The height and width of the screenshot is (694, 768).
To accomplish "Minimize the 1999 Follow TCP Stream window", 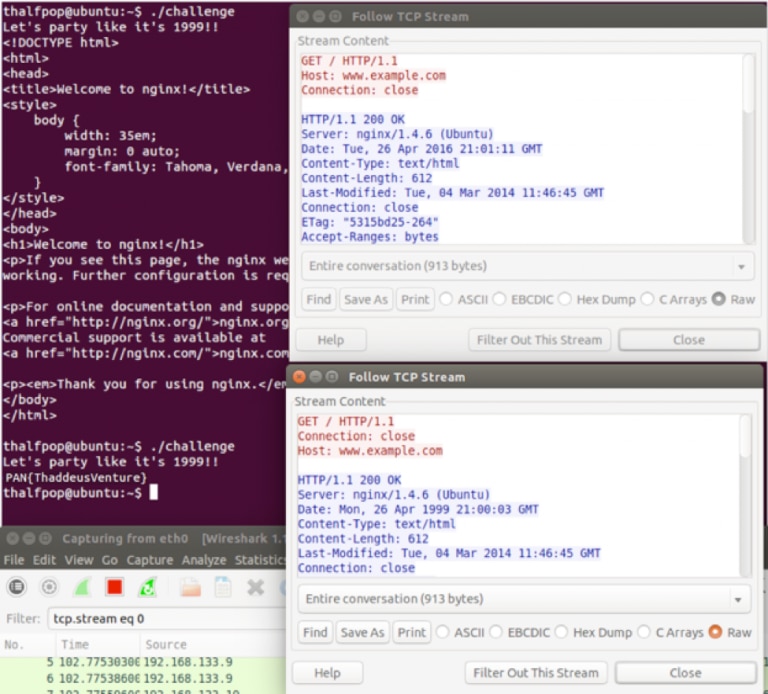I will click(316, 377).
